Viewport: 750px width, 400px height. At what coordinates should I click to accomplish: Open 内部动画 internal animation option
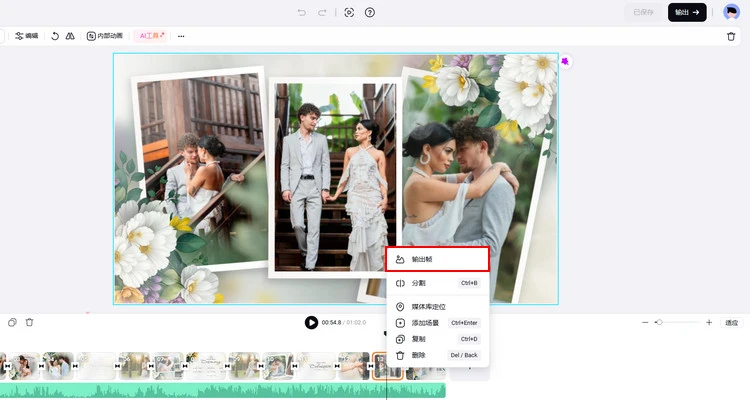105,36
